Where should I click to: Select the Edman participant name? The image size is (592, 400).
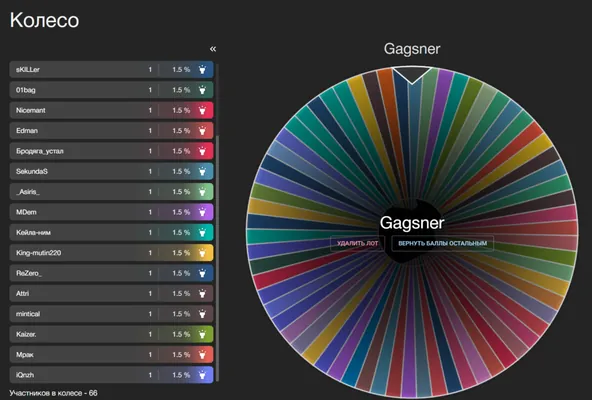coord(27,131)
